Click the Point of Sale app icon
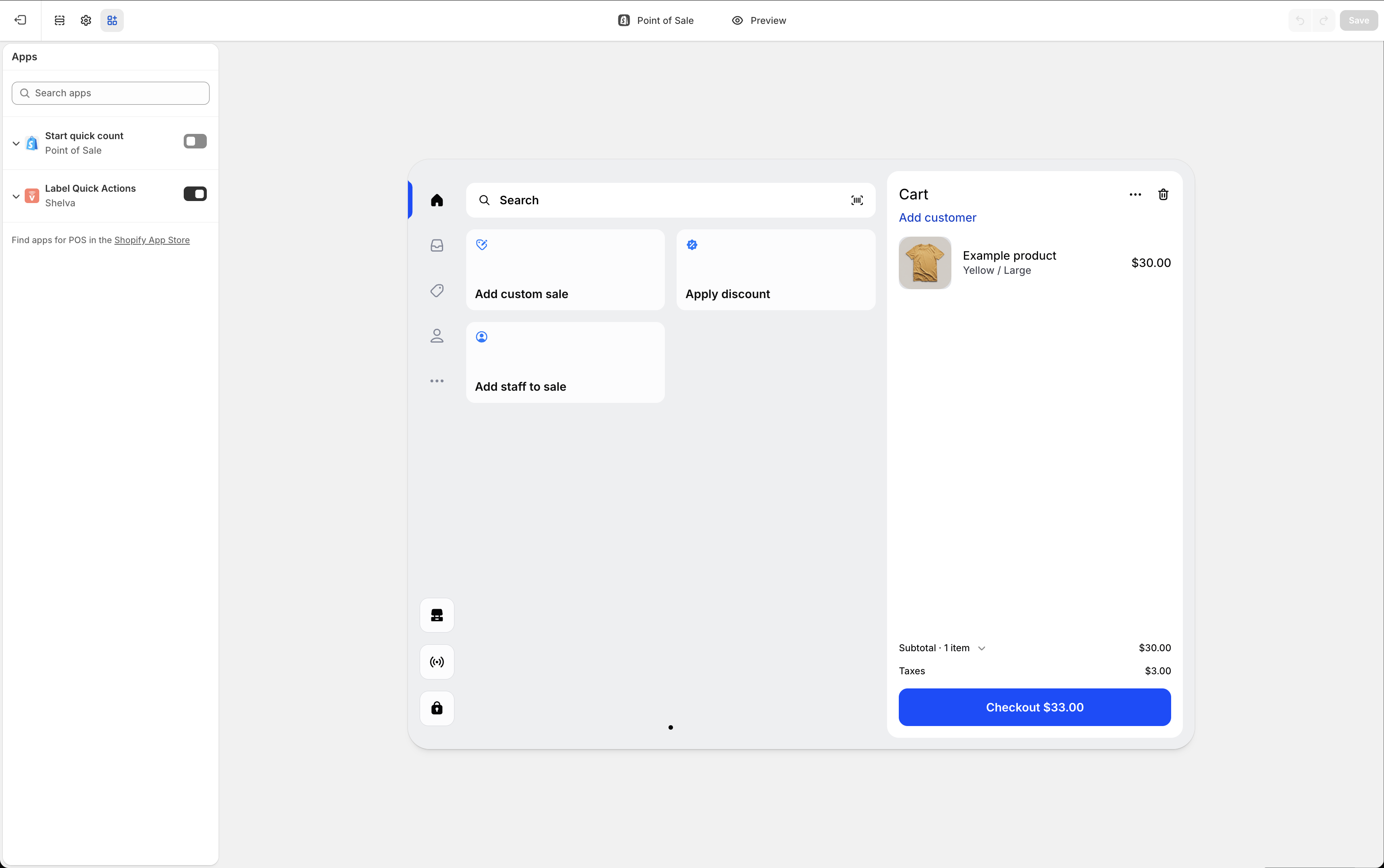The image size is (1384, 868). click(x=32, y=143)
